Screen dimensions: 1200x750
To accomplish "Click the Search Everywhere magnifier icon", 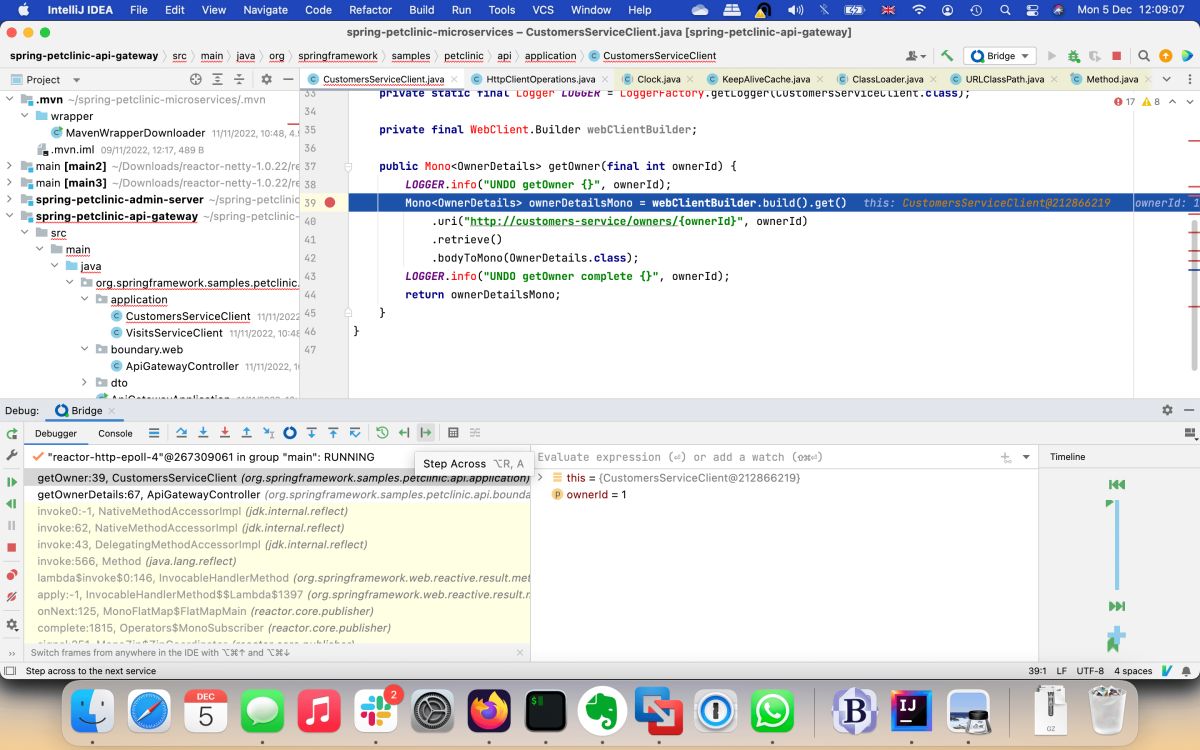I will tap(1145, 56).
